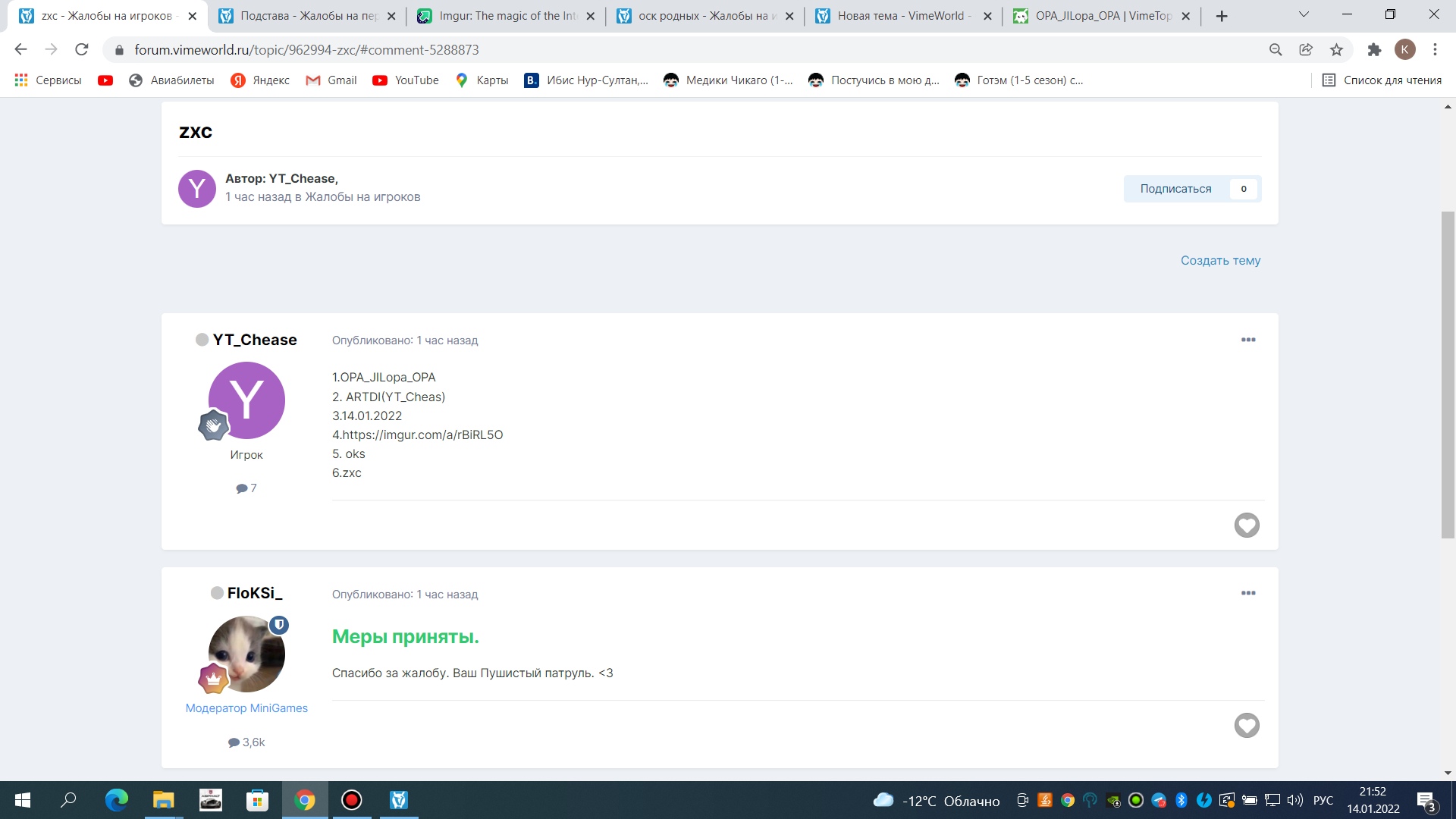1456x819 pixels.
Task: Open Chrome extensions puzzle icon
Action: point(1374,50)
